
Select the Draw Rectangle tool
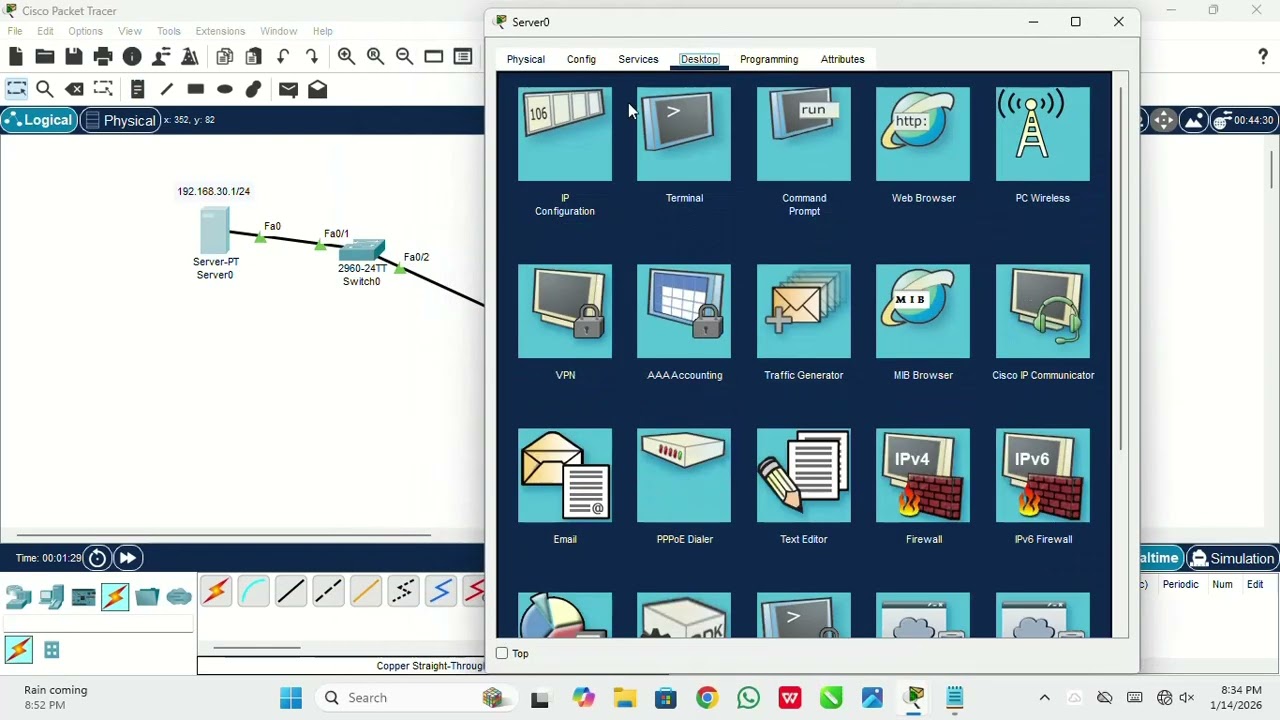tap(196, 89)
